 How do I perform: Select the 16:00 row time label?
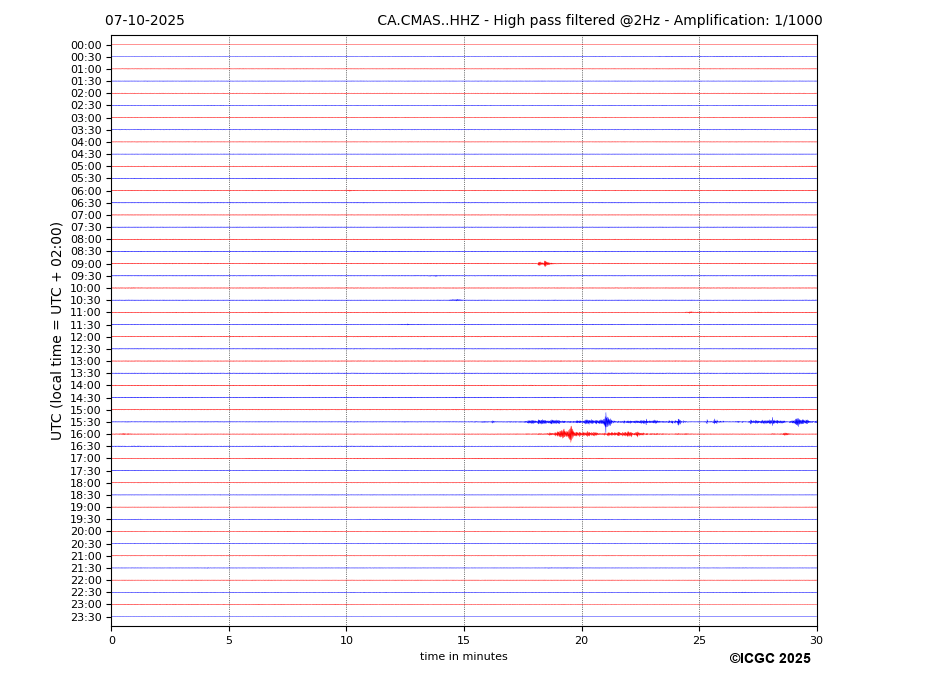tap(86, 434)
